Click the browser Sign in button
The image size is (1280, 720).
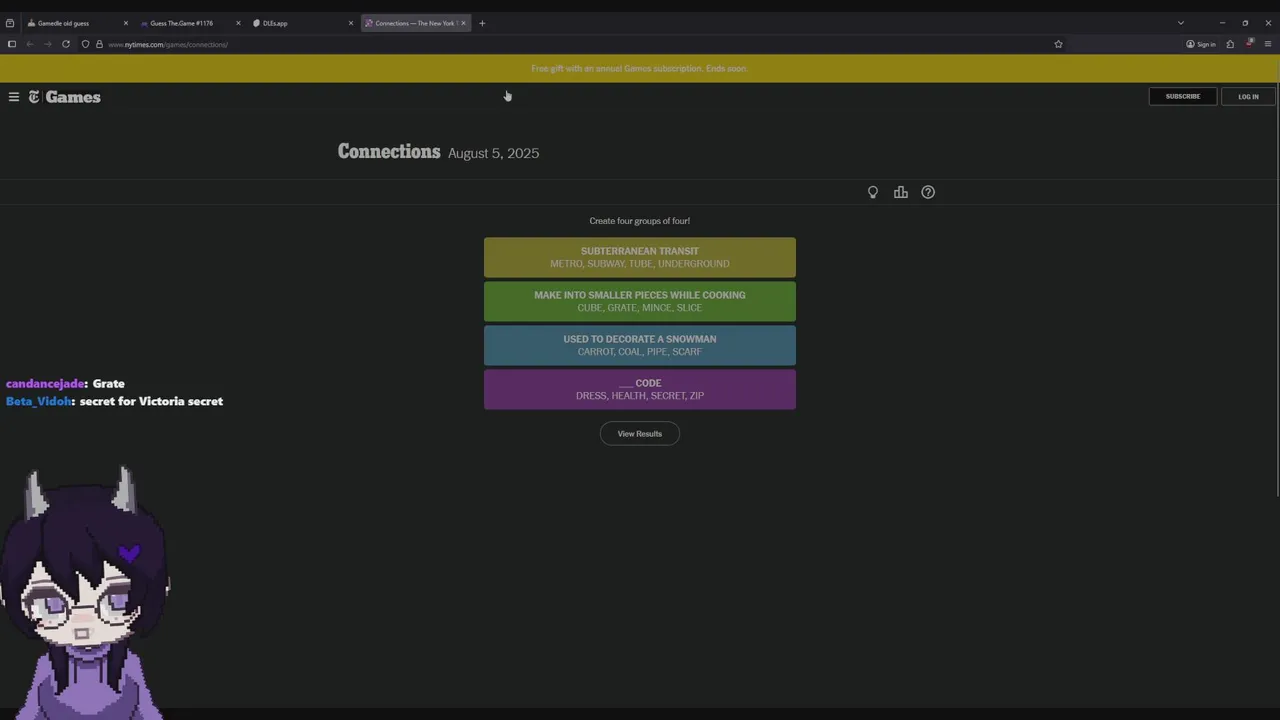1201,44
